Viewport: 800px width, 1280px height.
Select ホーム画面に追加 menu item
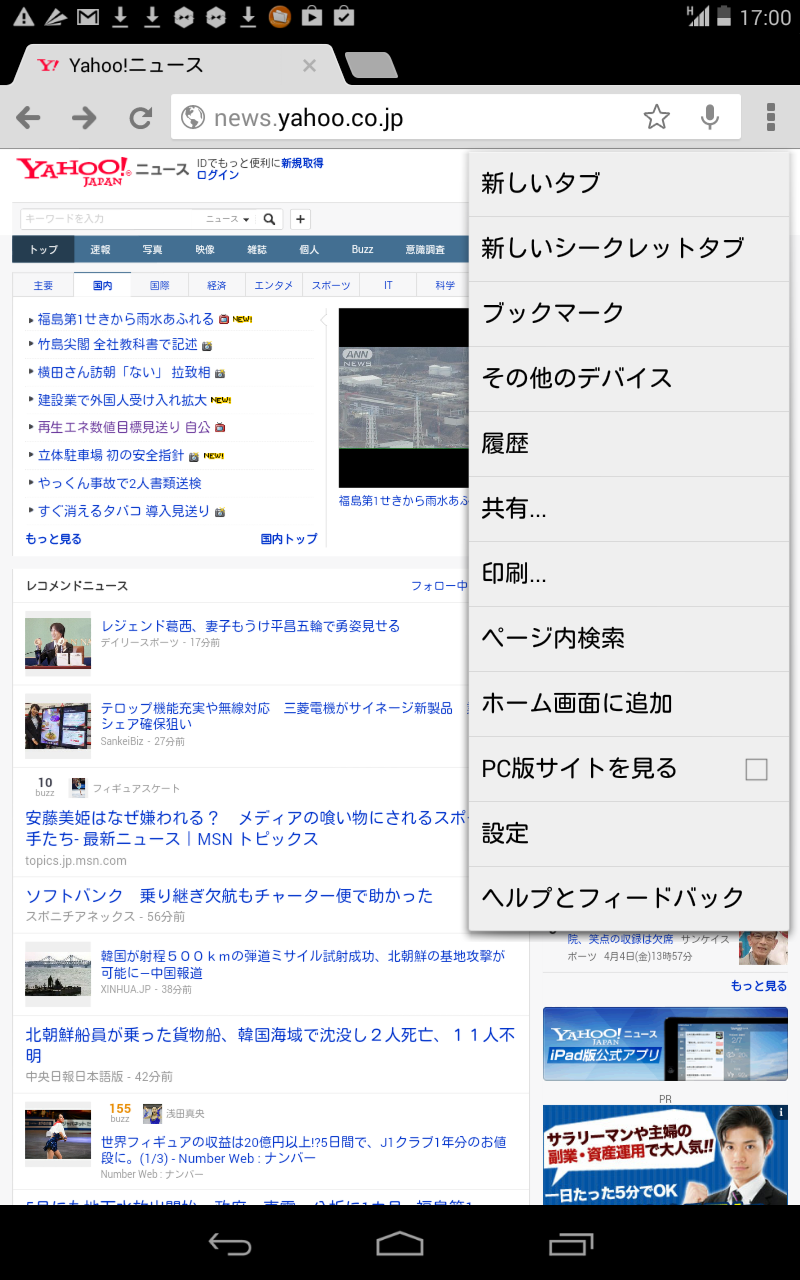[629, 704]
